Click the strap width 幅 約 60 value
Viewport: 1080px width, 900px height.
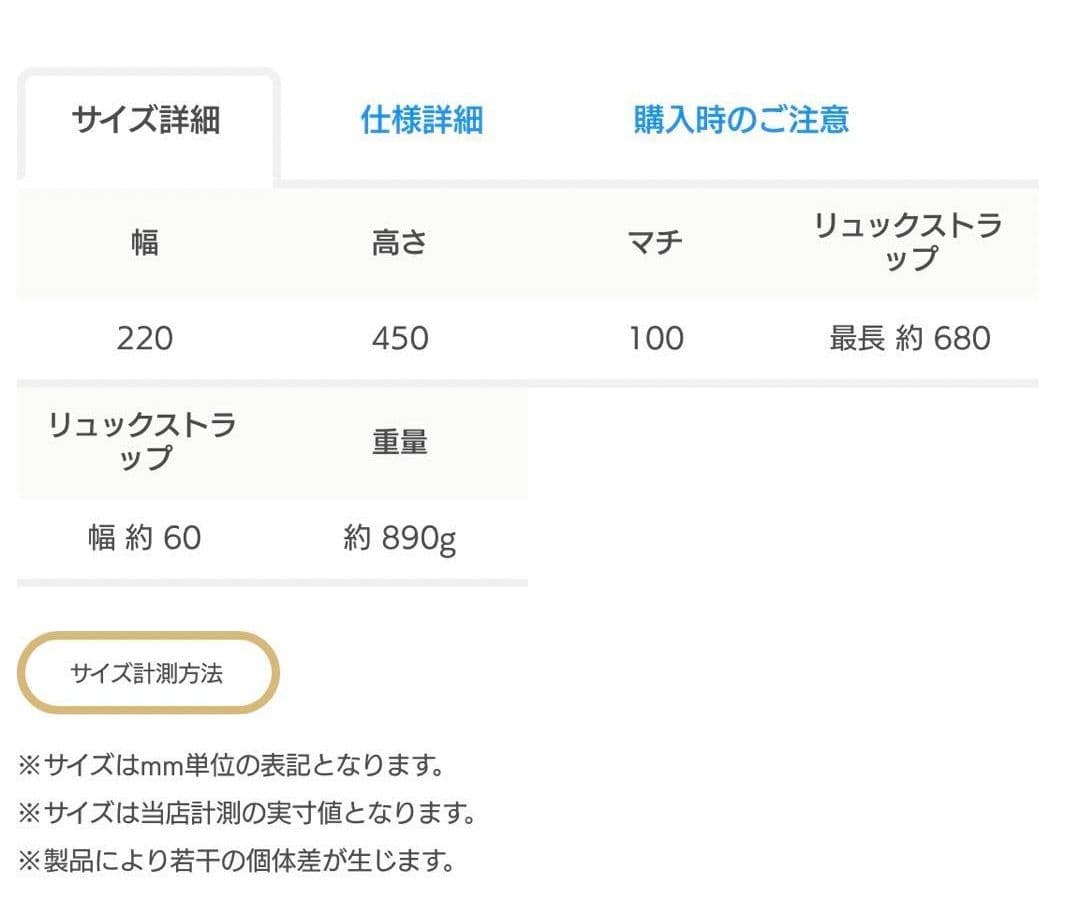tap(146, 537)
